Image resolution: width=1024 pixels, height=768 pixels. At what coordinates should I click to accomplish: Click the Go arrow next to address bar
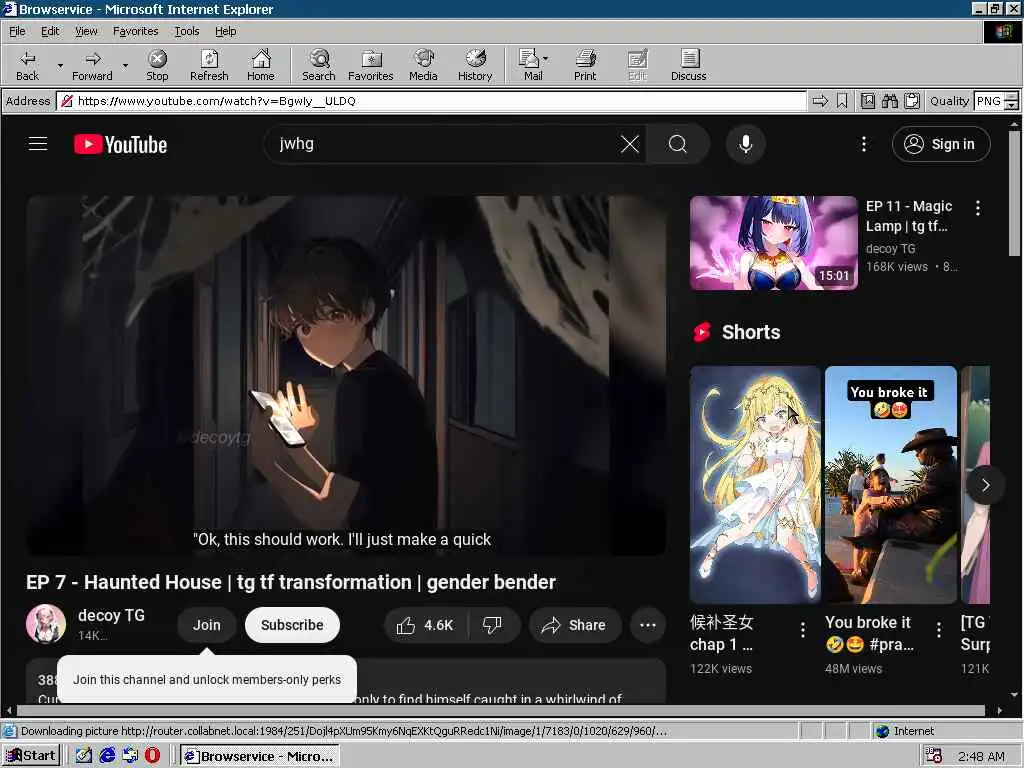(820, 101)
